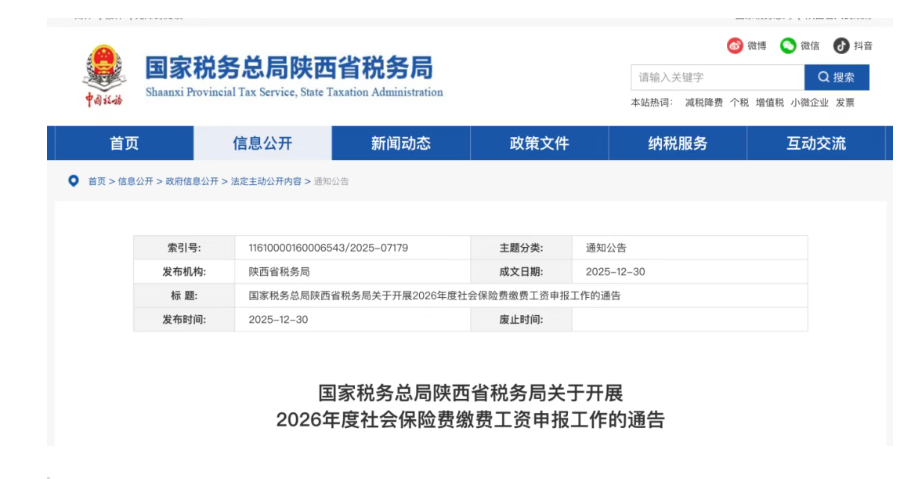Open the WeChat social icon
Viewport: 916px width, 479px height.
pyautogui.click(x=788, y=46)
